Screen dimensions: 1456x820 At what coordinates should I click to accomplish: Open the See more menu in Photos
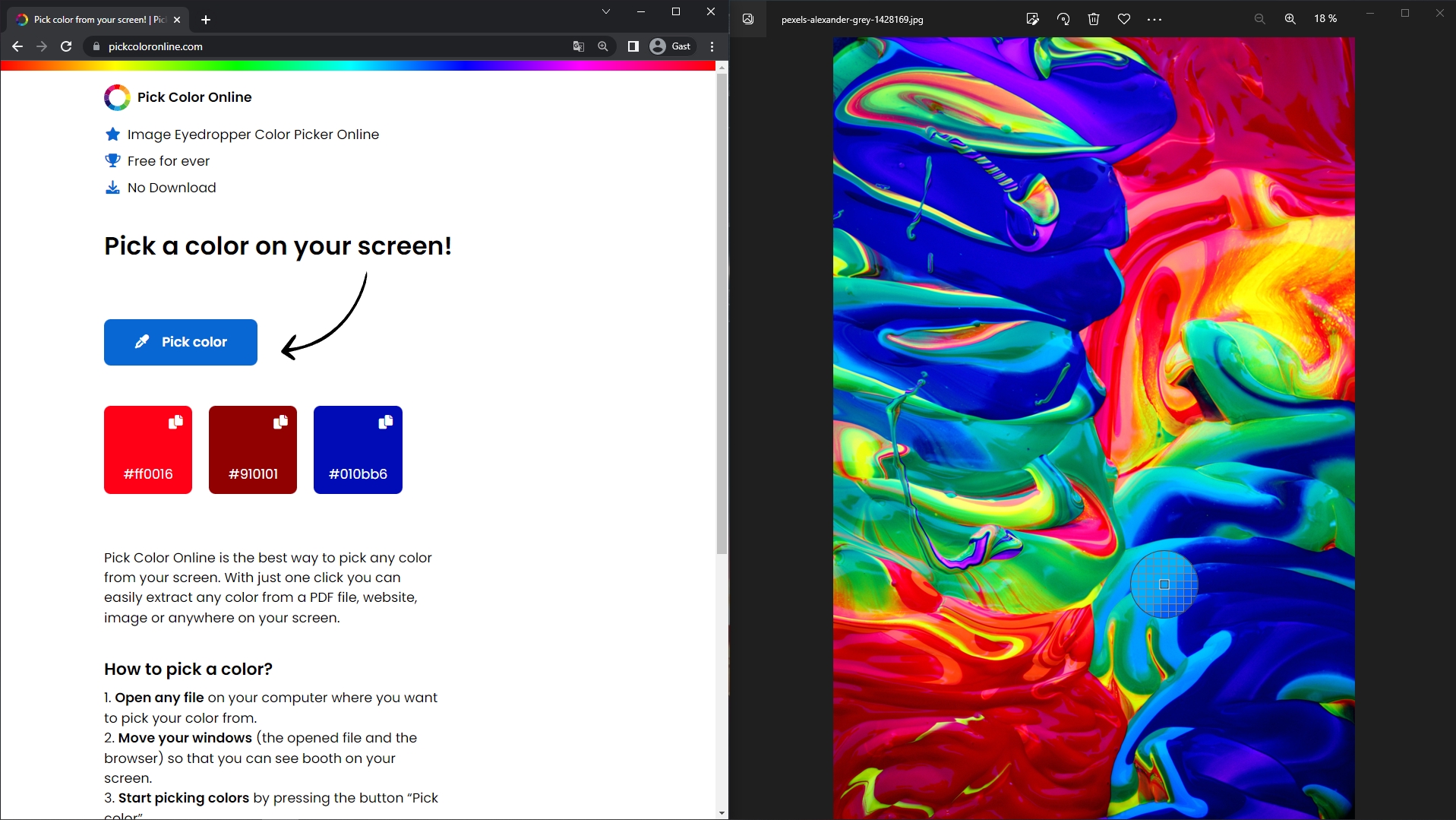tap(1154, 18)
